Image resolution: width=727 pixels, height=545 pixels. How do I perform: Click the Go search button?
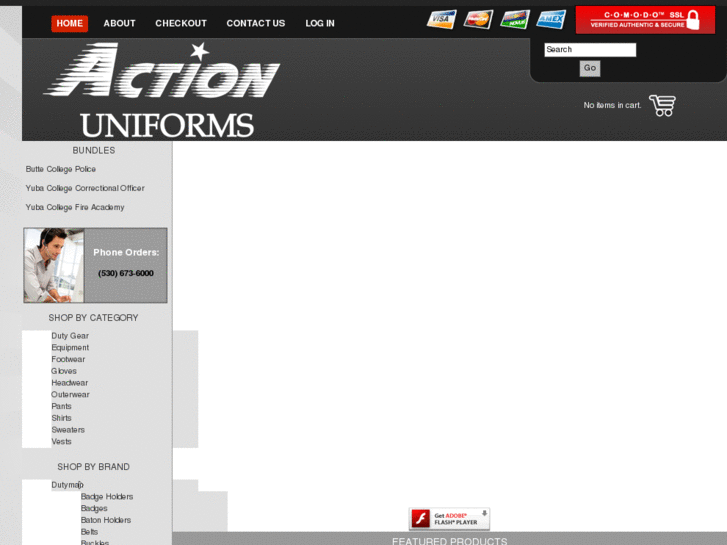click(x=590, y=68)
